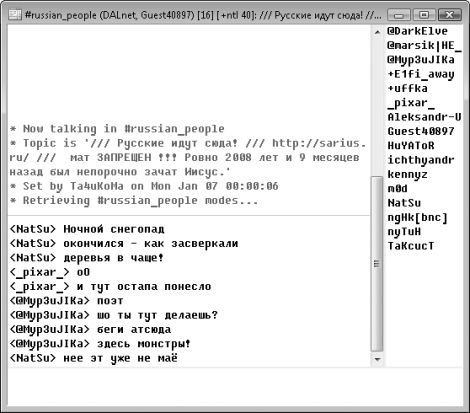Screen dimensions: 470x413
Task: Click the chat scrollbar up arrow
Action: (x=377, y=32)
